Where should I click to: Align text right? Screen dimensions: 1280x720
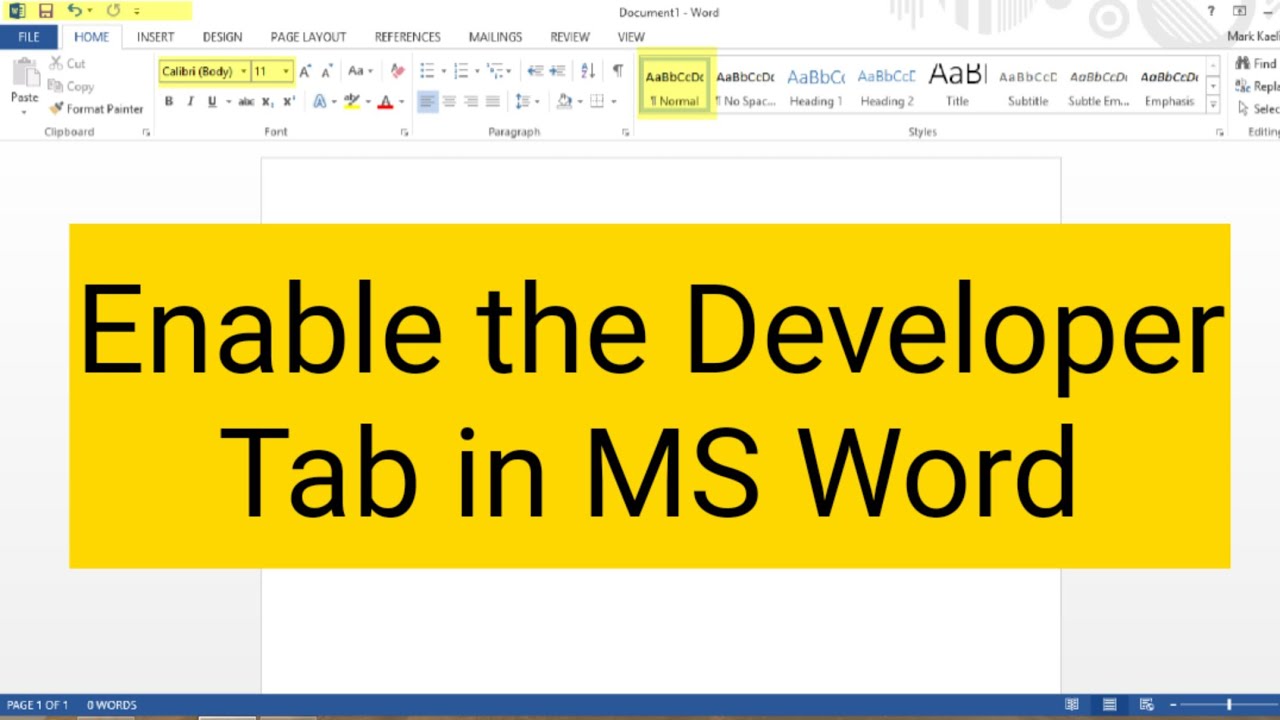[x=471, y=101]
